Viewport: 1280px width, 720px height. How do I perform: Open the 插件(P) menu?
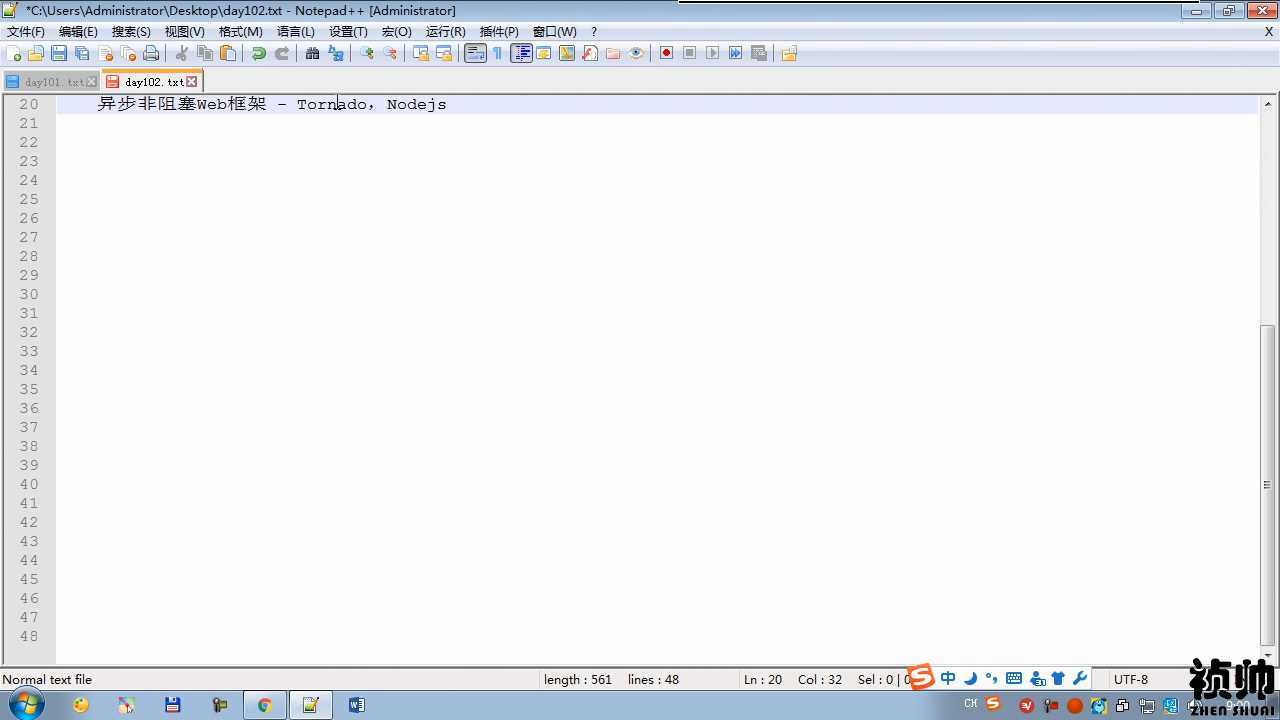(499, 32)
